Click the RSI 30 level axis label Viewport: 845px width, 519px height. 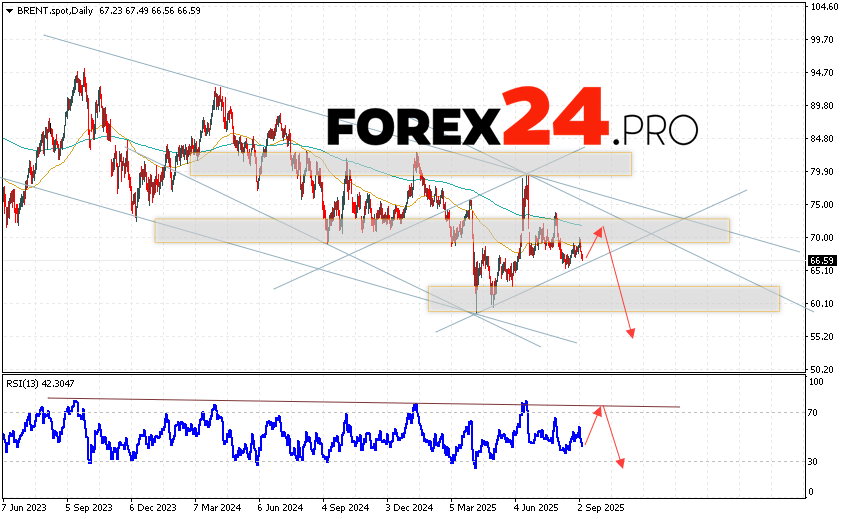(815, 461)
